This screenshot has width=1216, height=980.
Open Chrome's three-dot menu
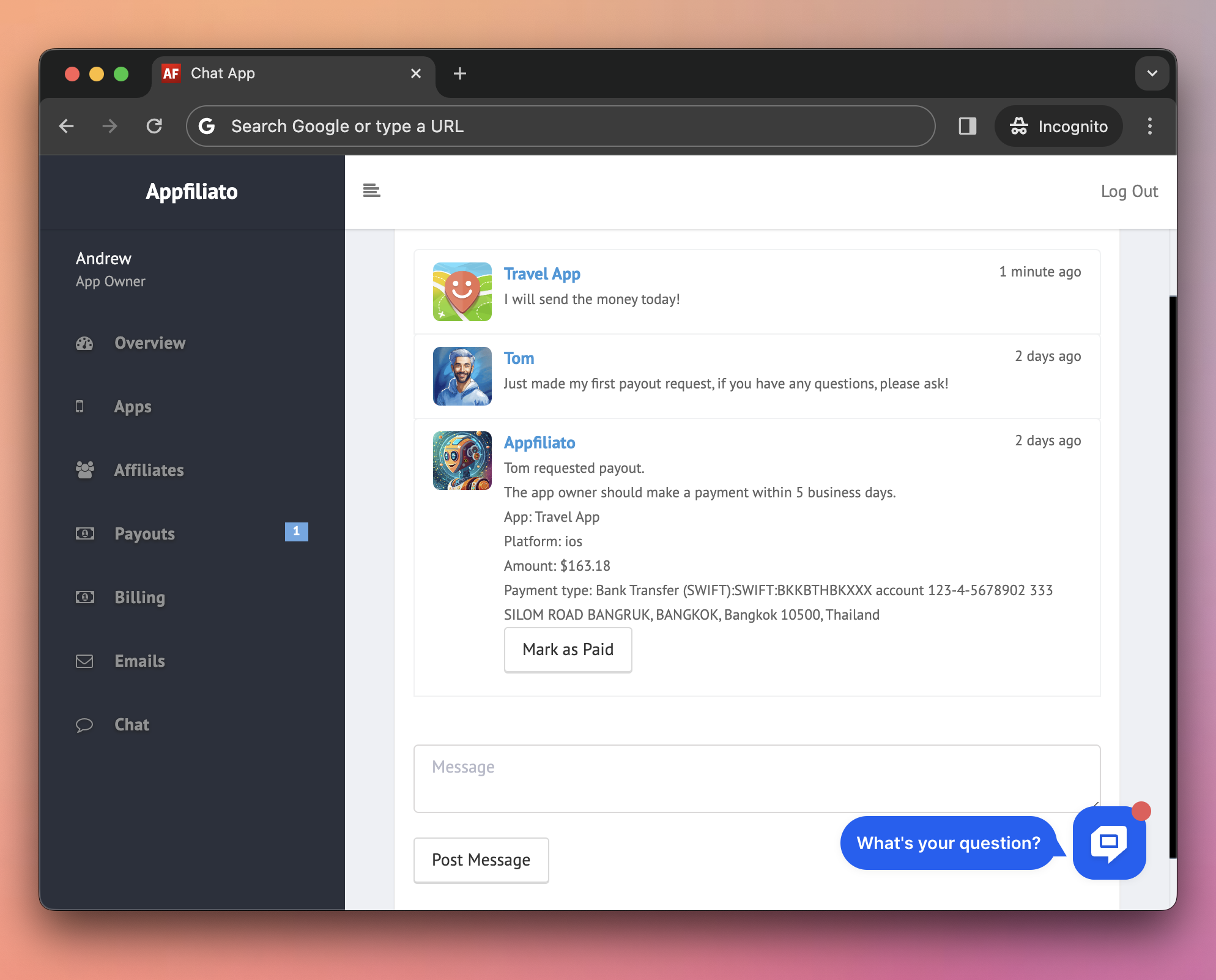click(x=1149, y=126)
